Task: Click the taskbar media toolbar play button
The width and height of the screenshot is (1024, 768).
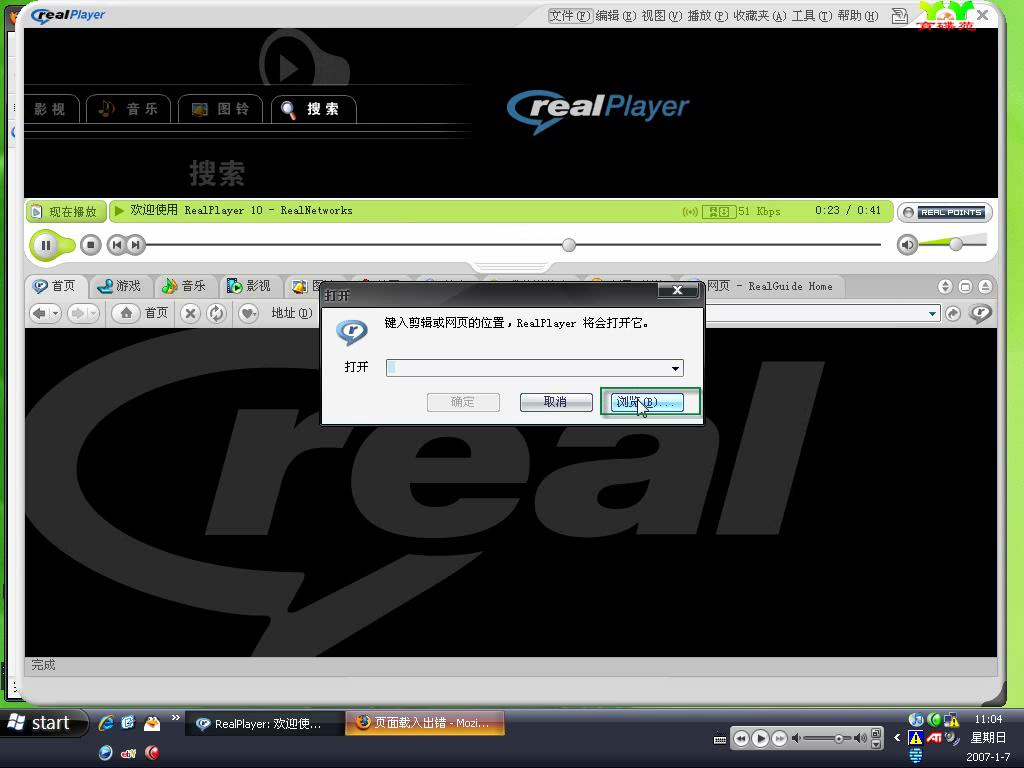Action: coord(760,739)
